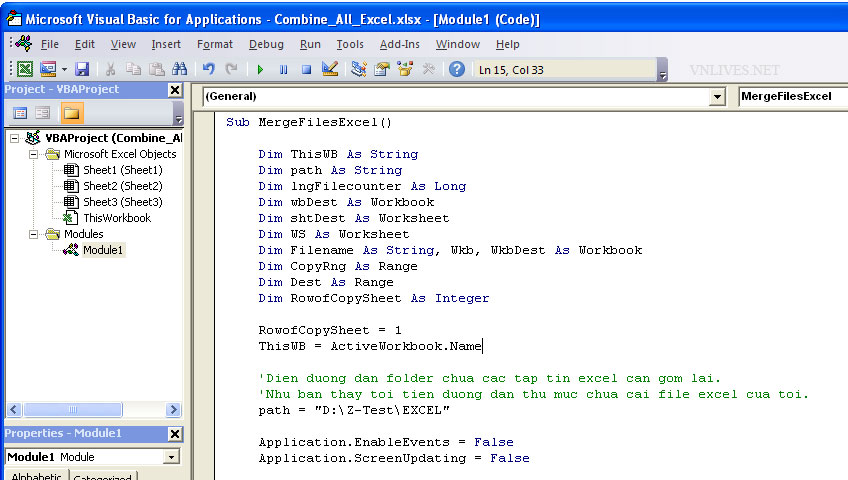Select Sheet1 (Sheet1) in project tree
Image resolution: width=848 pixels, height=480 pixels.
click(x=123, y=170)
